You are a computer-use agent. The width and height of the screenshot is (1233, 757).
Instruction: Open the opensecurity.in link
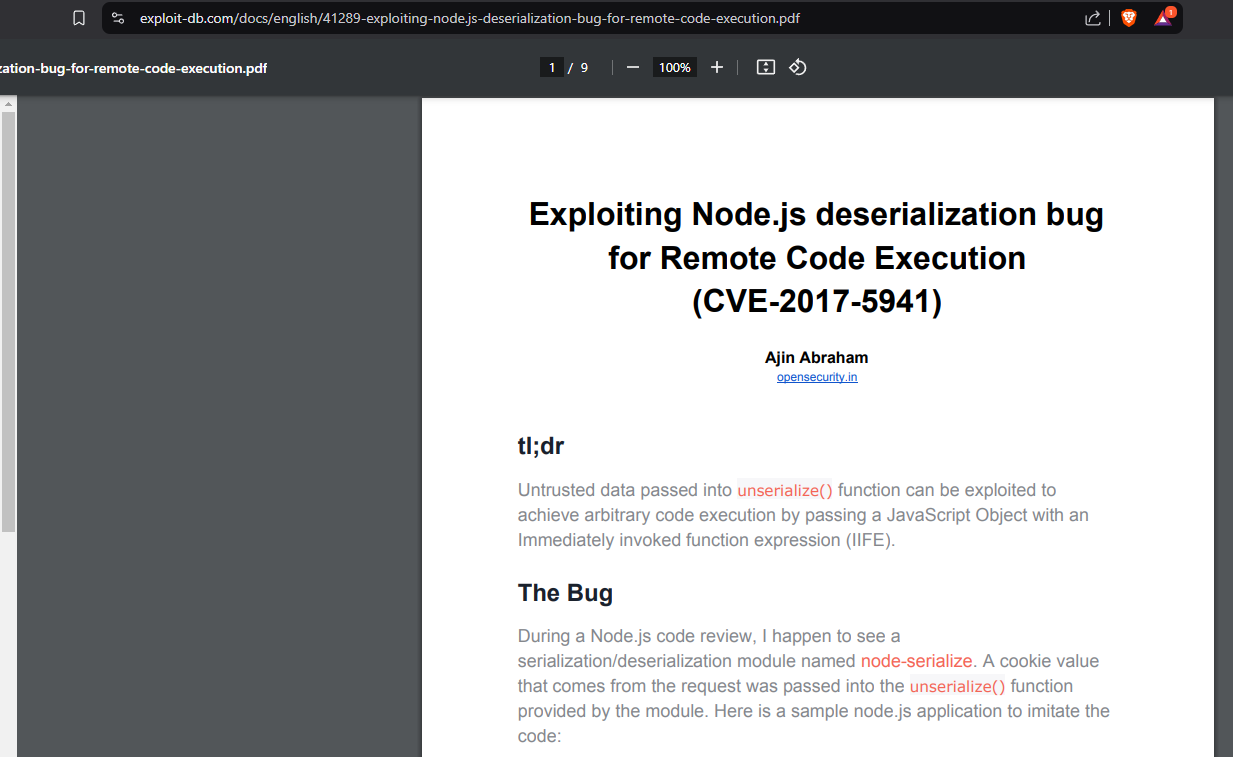pyautogui.click(x=817, y=377)
